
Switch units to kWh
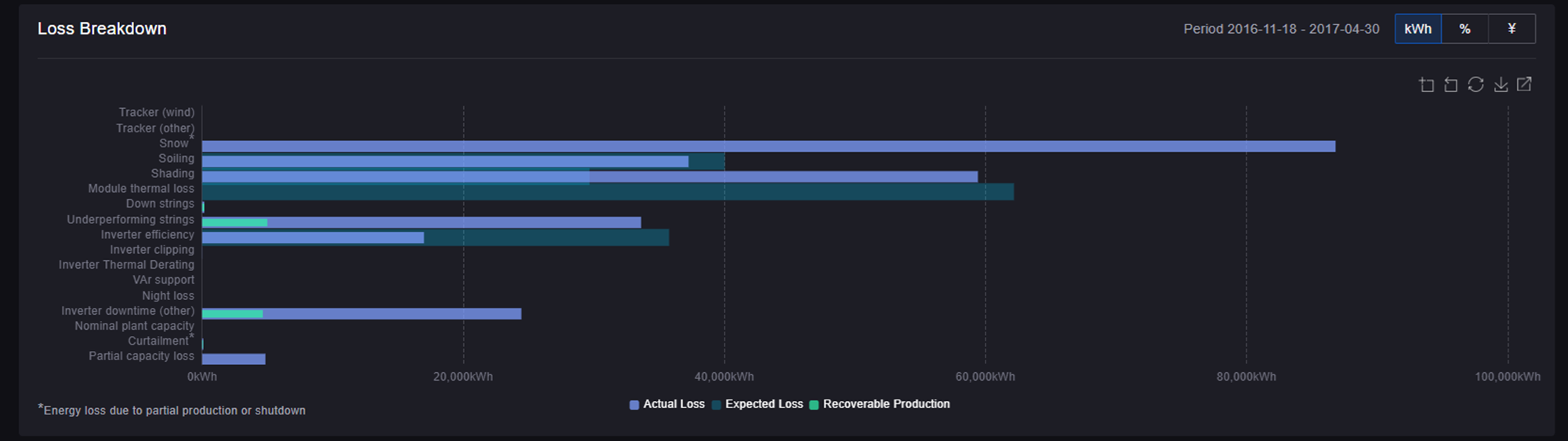1418,29
